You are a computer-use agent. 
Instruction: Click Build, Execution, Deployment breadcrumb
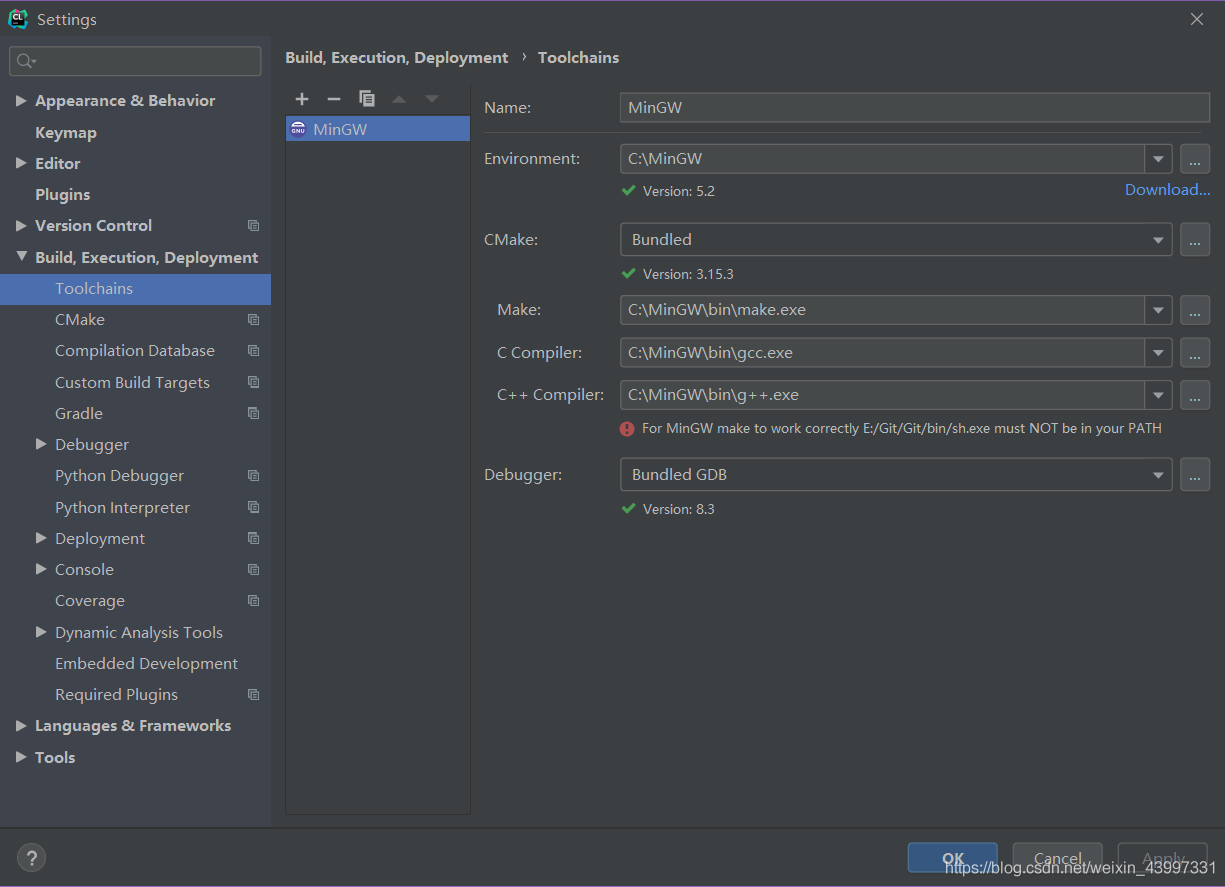(x=396, y=58)
